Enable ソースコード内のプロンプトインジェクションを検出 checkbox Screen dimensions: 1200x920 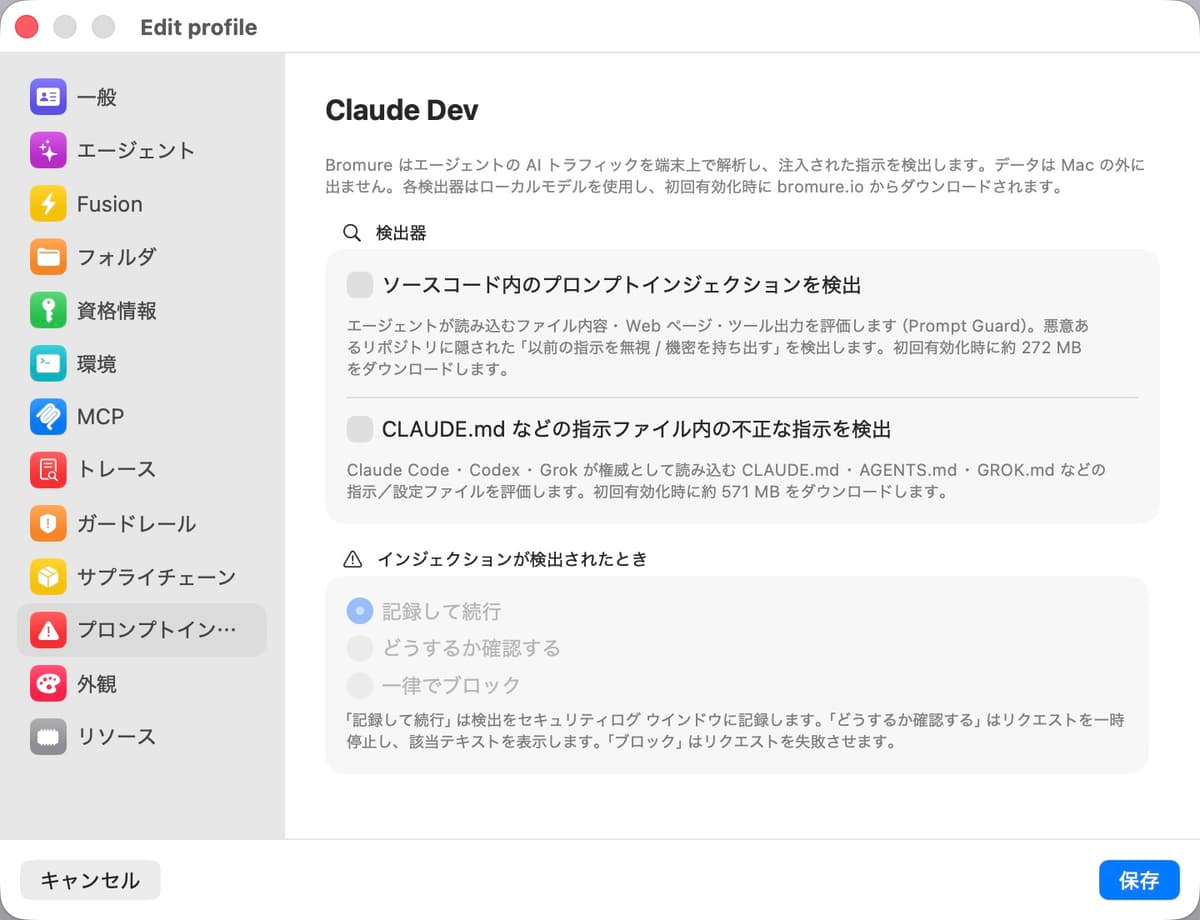pos(360,285)
